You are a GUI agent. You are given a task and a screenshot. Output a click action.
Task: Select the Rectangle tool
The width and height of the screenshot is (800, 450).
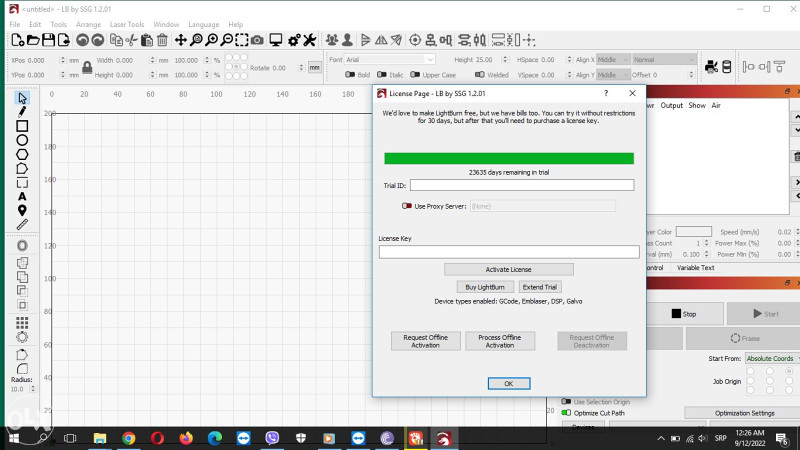22,126
